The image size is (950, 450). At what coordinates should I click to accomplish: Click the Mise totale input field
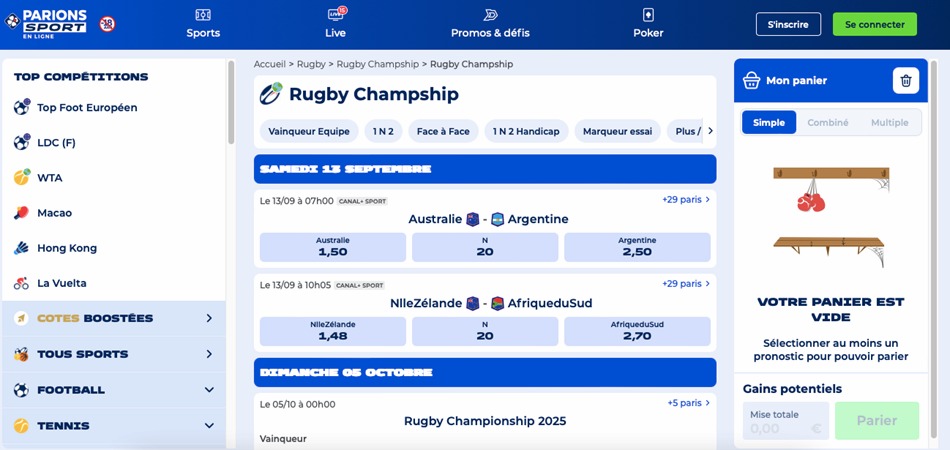tap(785, 422)
